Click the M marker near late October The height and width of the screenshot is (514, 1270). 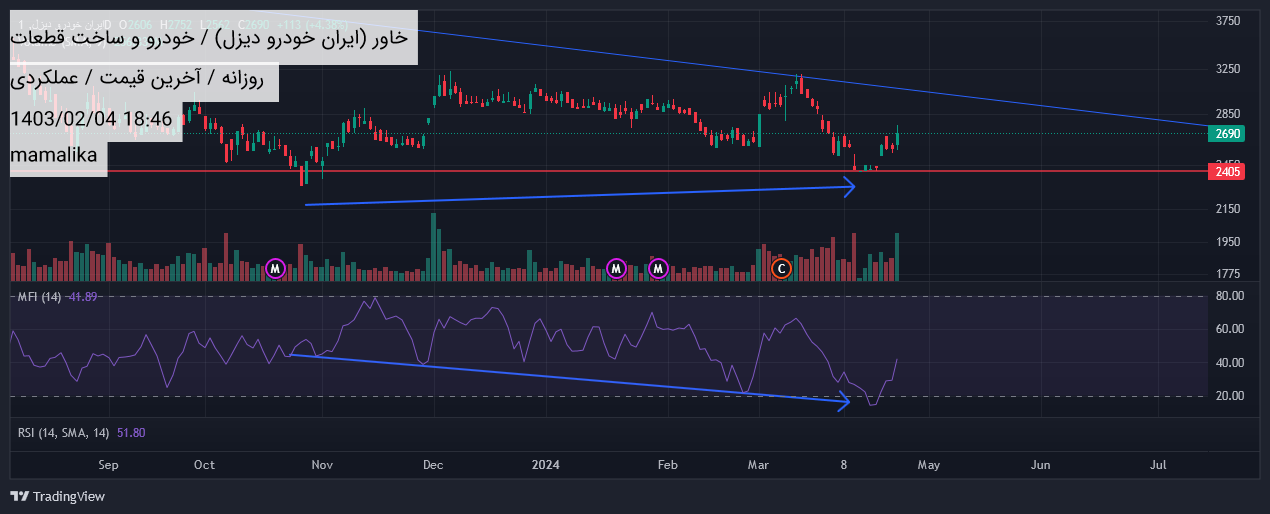point(276,268)
